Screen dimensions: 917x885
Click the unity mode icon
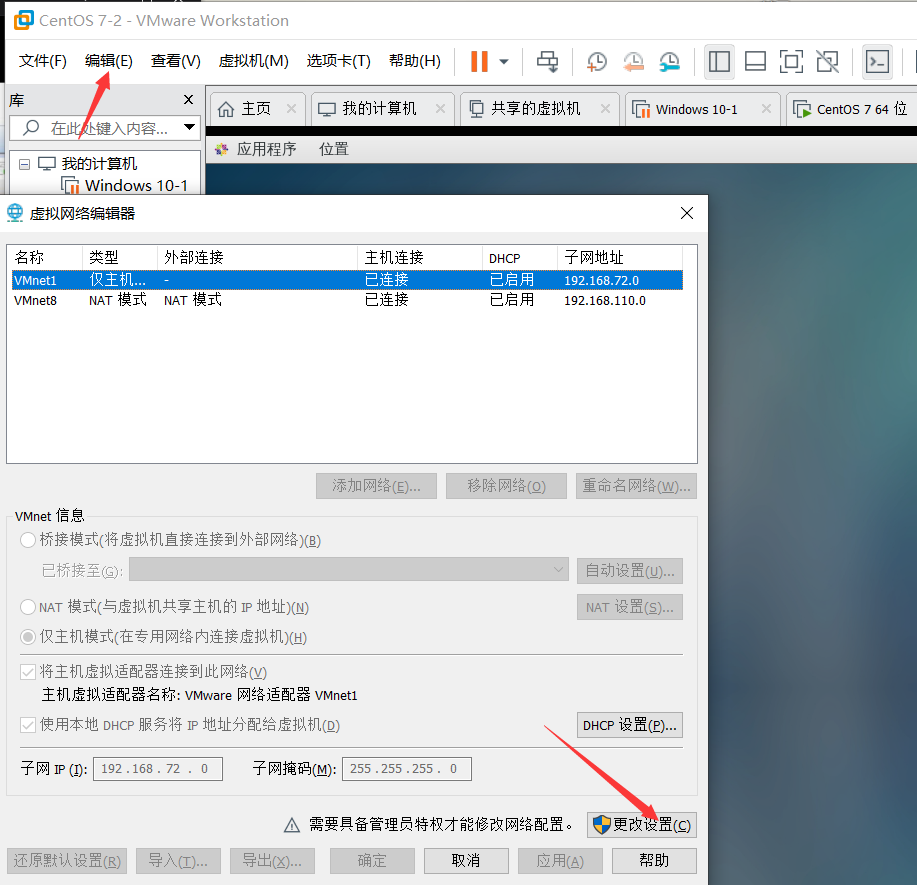click(x=827, y=61)
